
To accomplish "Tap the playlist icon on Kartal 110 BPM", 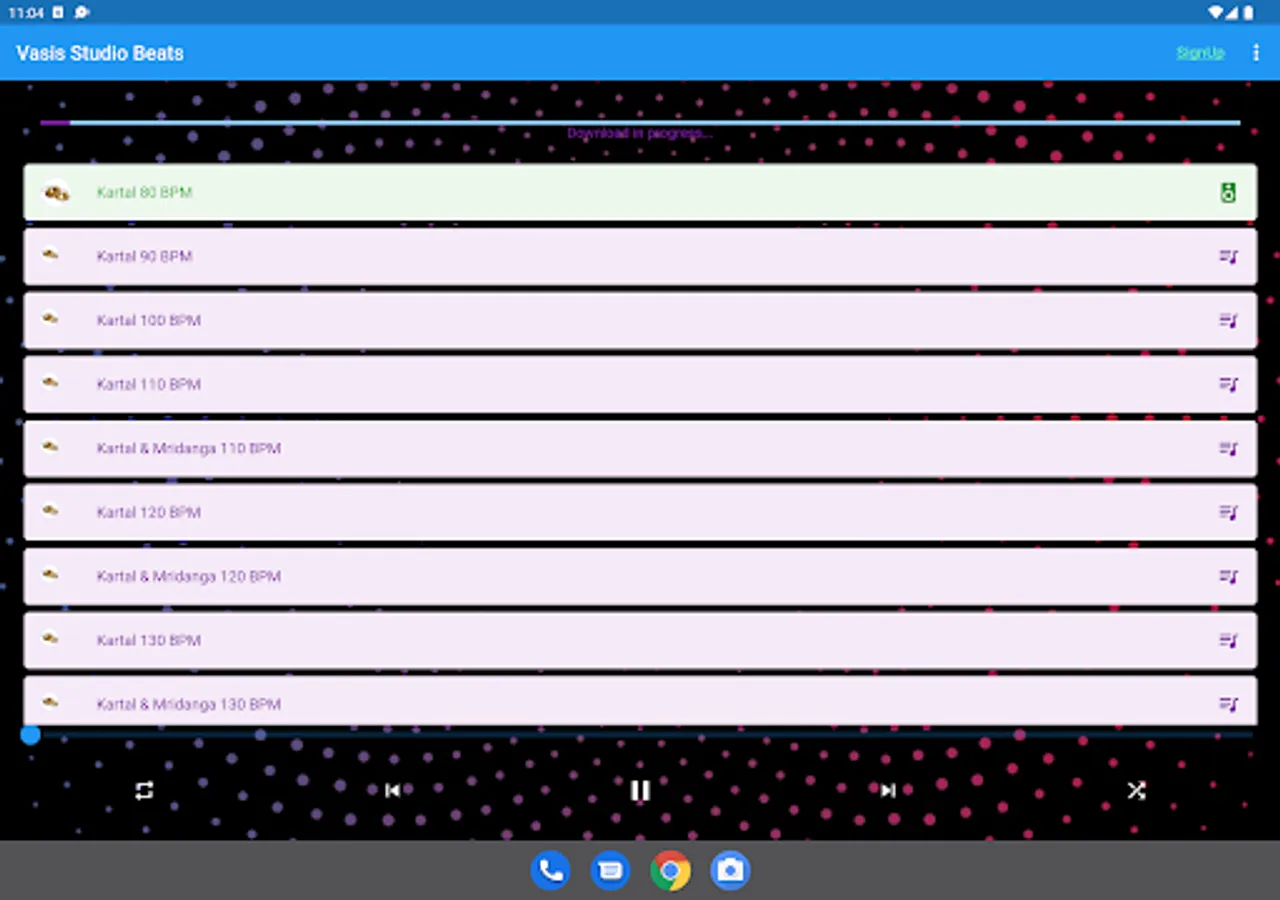I will [x=1228, y=385].
